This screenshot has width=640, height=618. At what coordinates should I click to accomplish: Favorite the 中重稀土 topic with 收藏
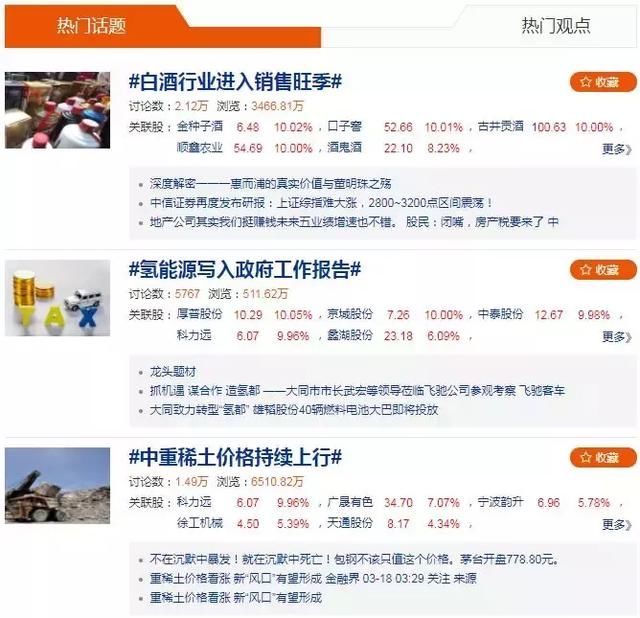[x=603, y=458]
